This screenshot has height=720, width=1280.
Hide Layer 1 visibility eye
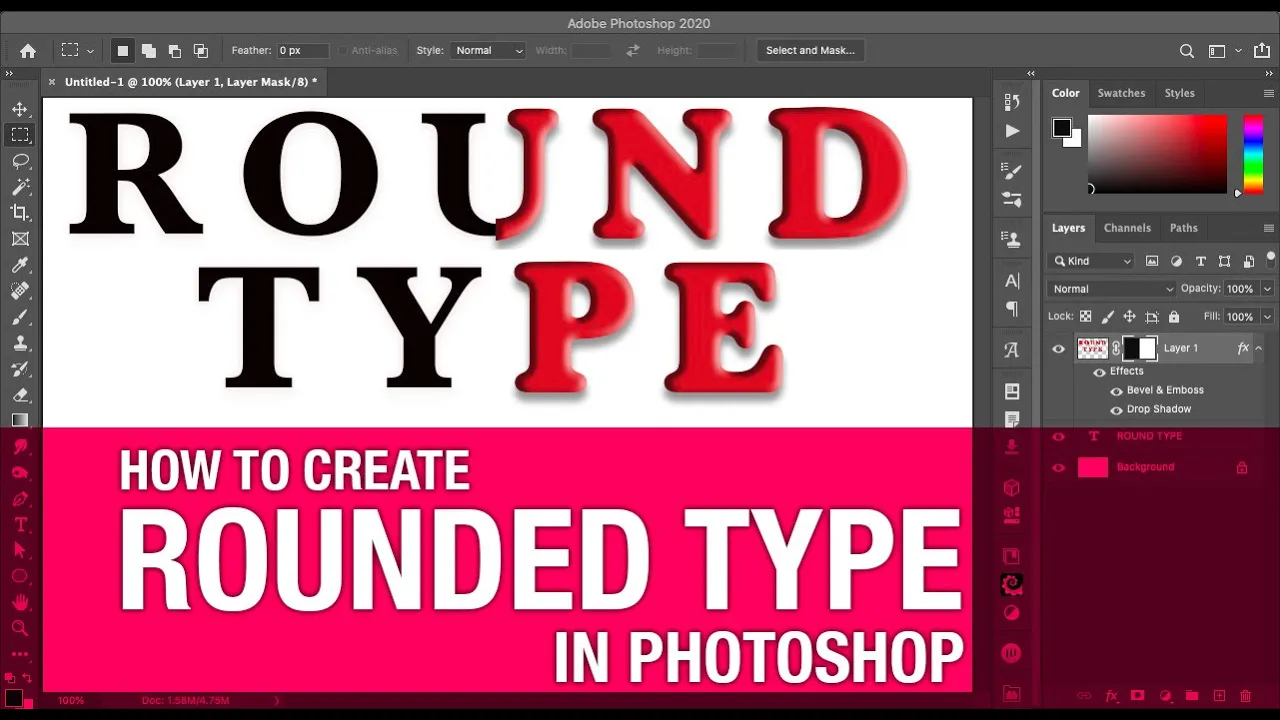coord(1058,348)
